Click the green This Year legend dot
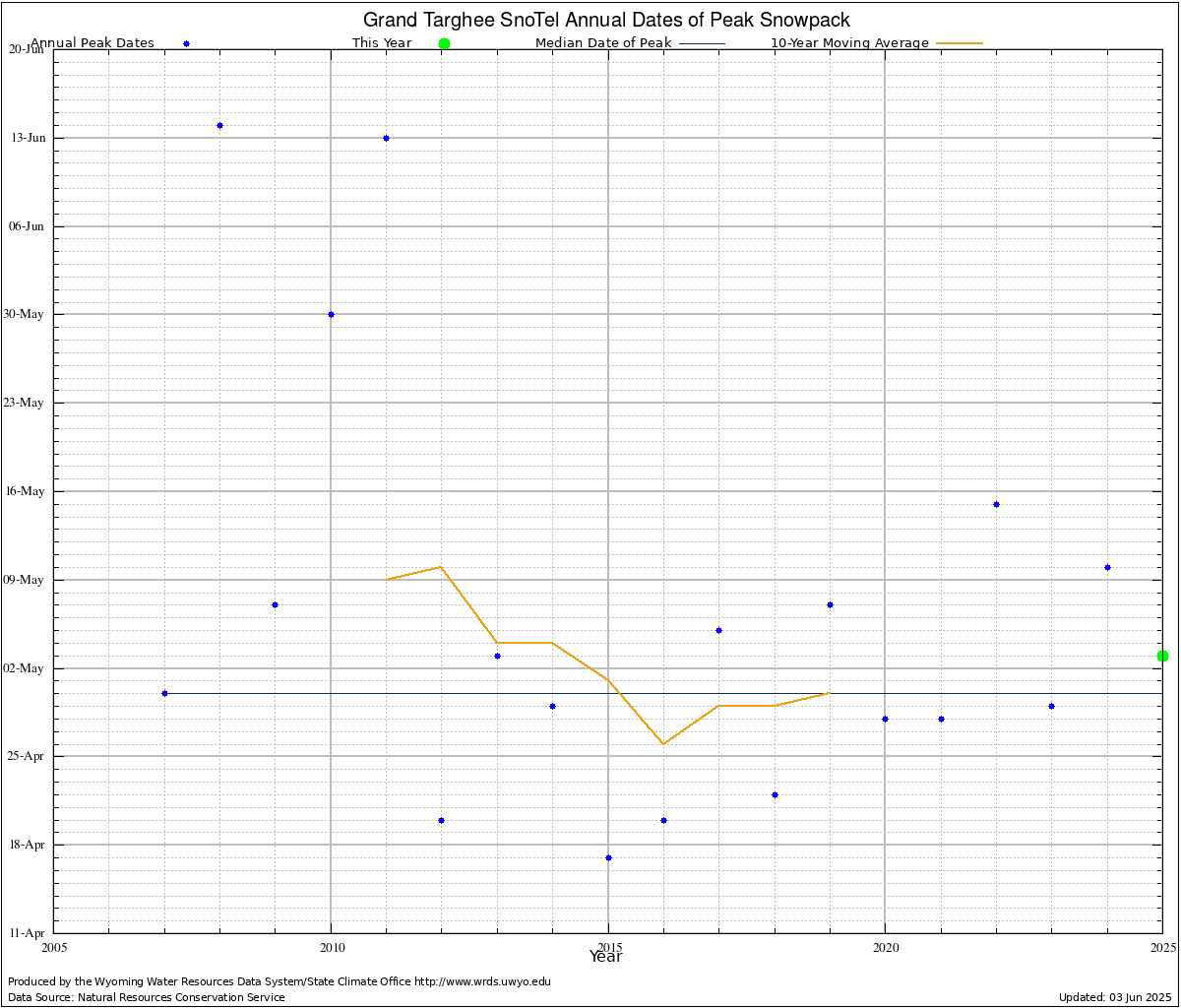This screenshot has width=1181, height=1008. [444, 43]
